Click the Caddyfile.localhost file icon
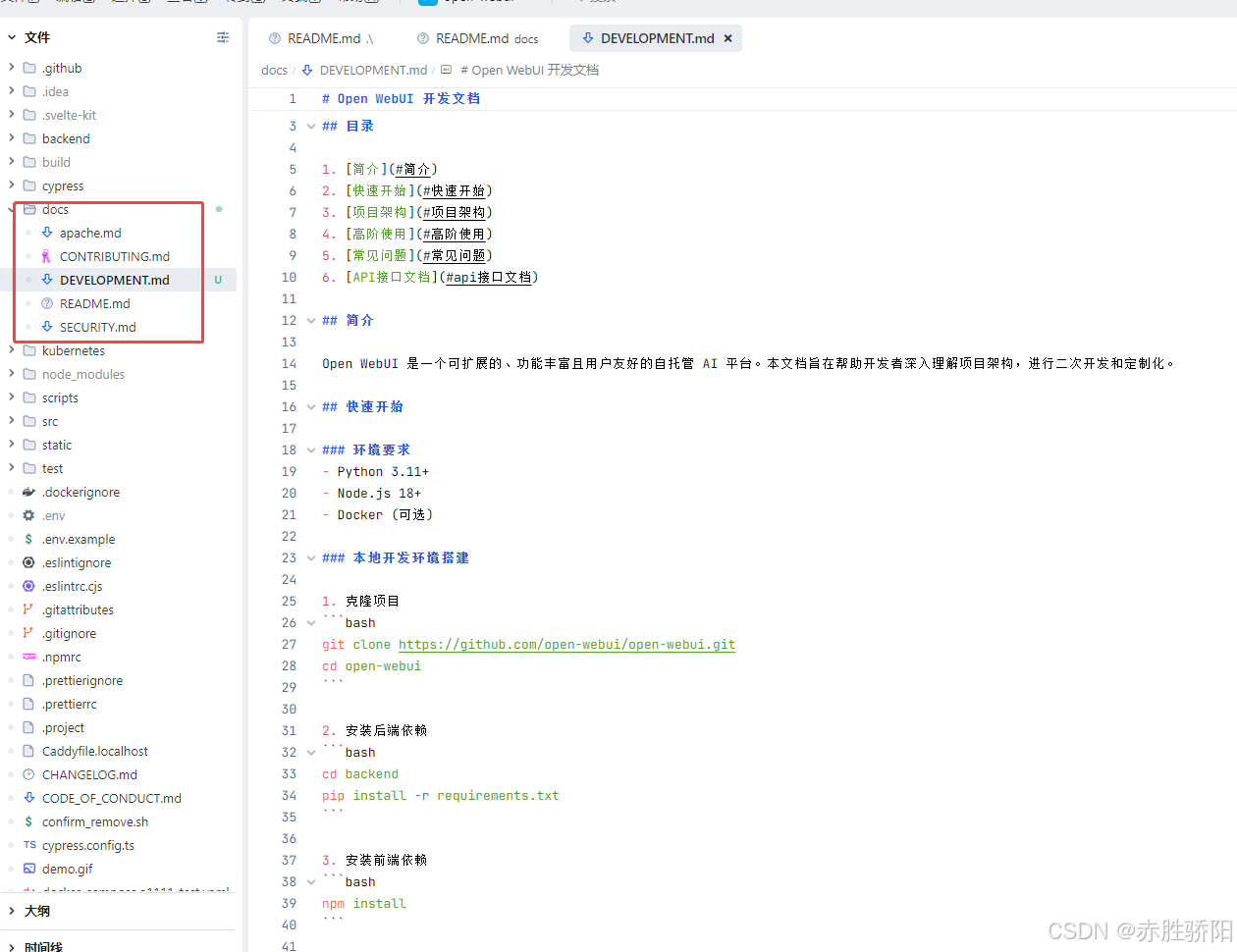This screenshot has height=952, width=1237. pyautogui.click(x=29, y=751)
